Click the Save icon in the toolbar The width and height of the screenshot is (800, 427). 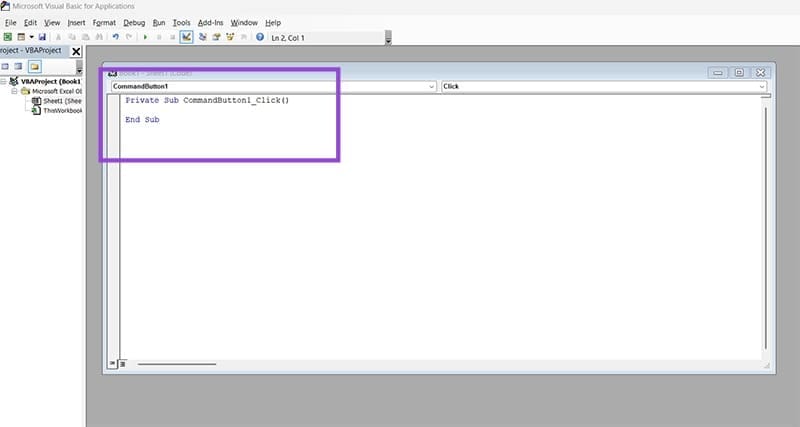[x=42, y=37]
